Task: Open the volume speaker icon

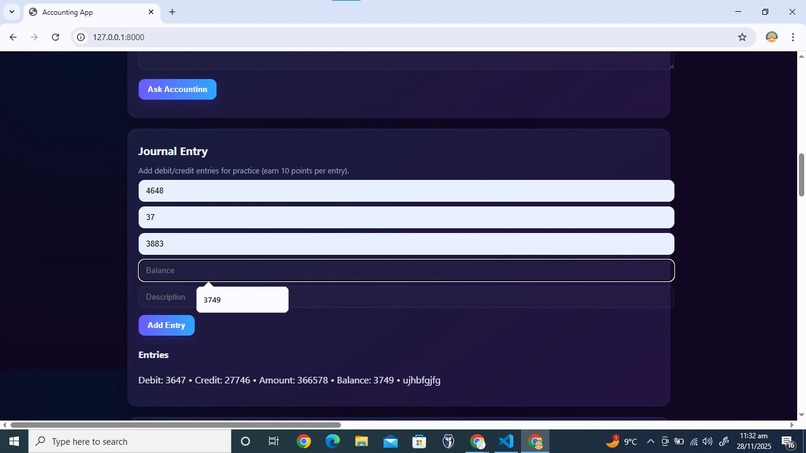Action: click(x=708, y=441)
